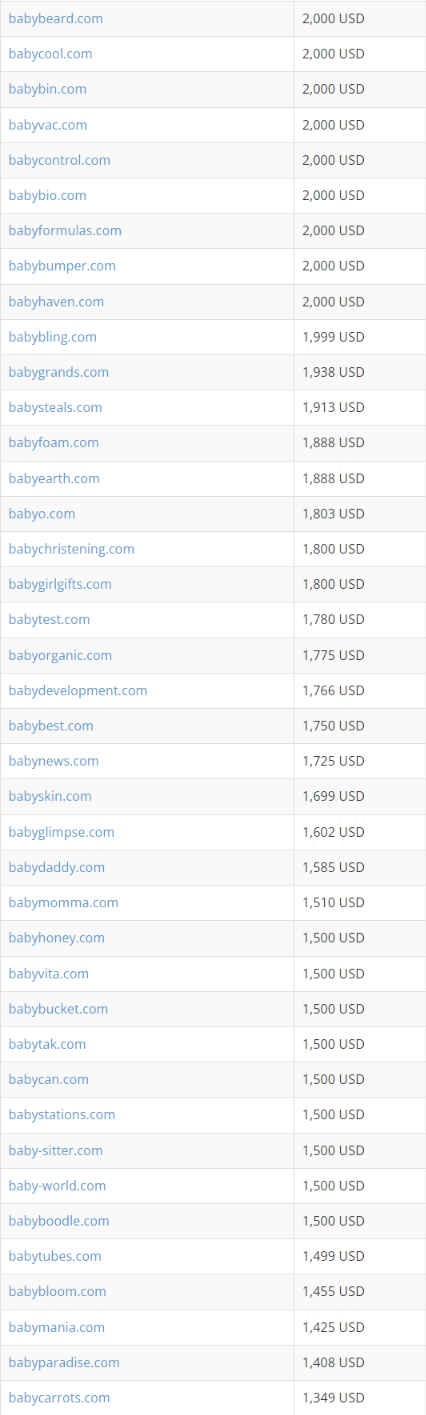Click baby-world.com domain link

pos(57,1186)
